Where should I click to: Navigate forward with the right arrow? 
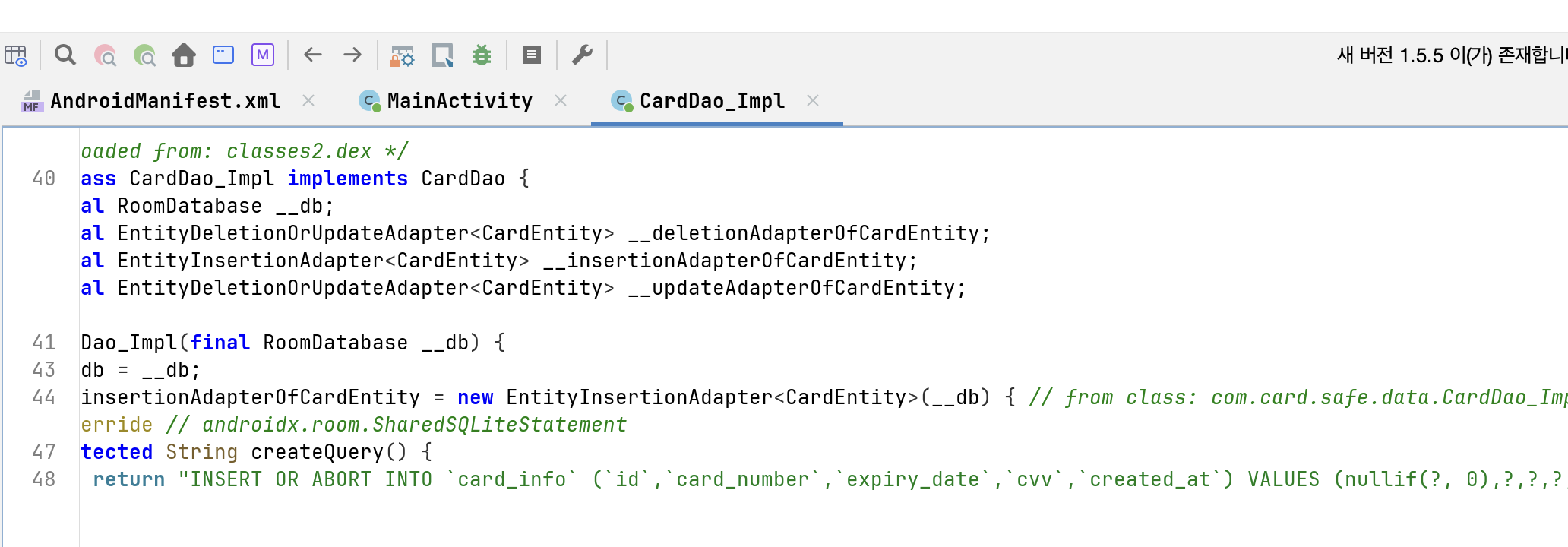click(352, 55)
